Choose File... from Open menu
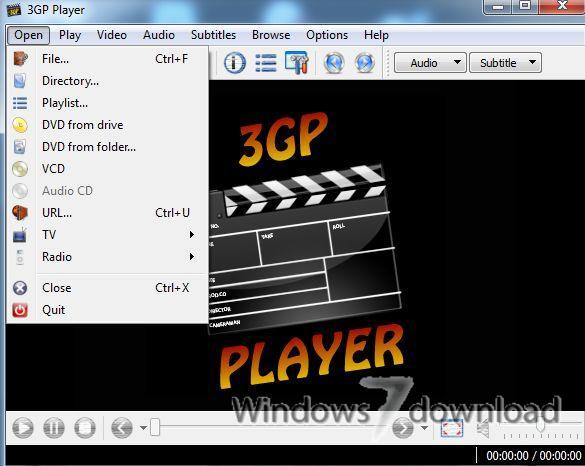This screenshot has height=466, width=585. pos(107,59)
